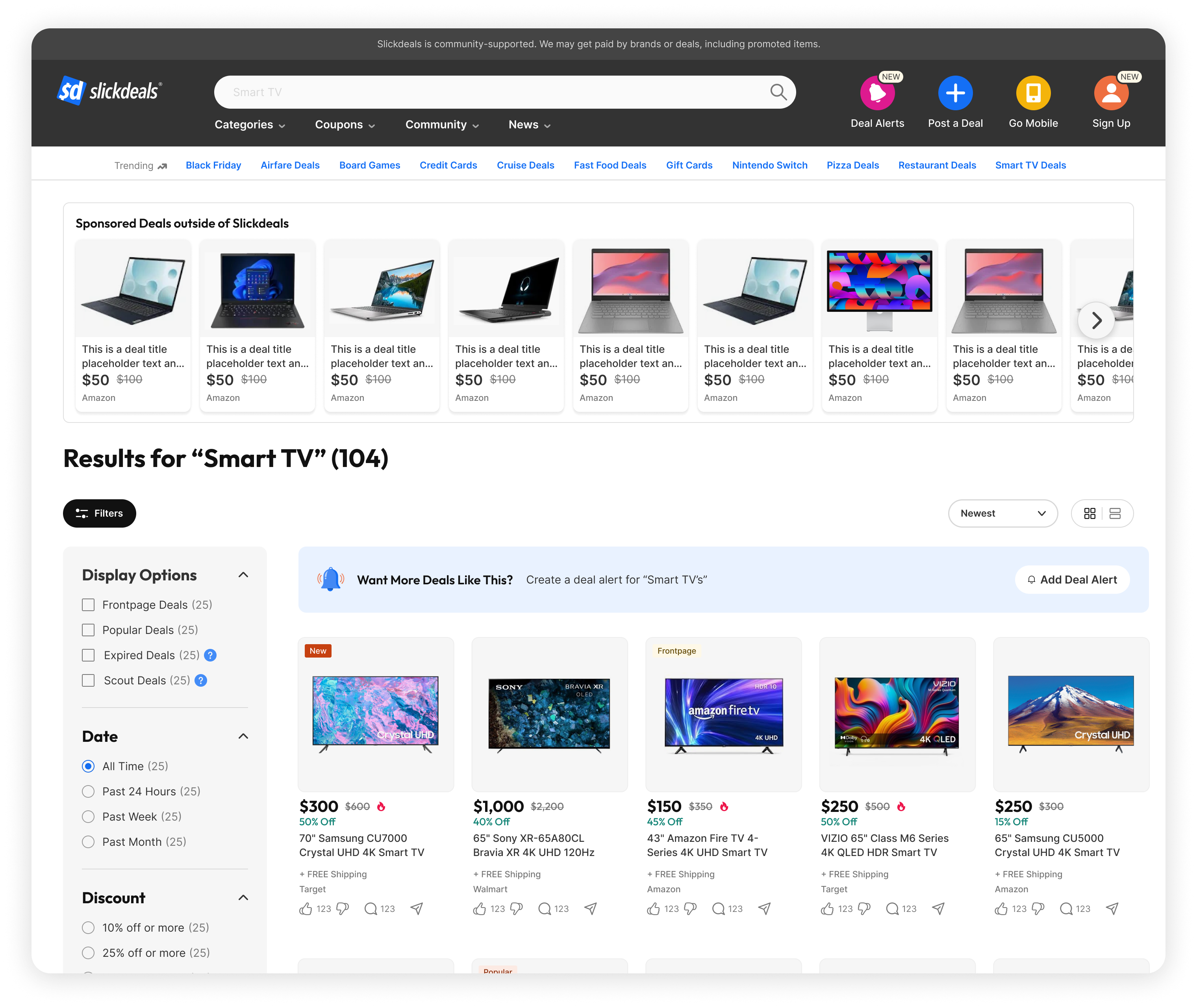
Task: Select Past Month radio option
Action: [88, 841]
